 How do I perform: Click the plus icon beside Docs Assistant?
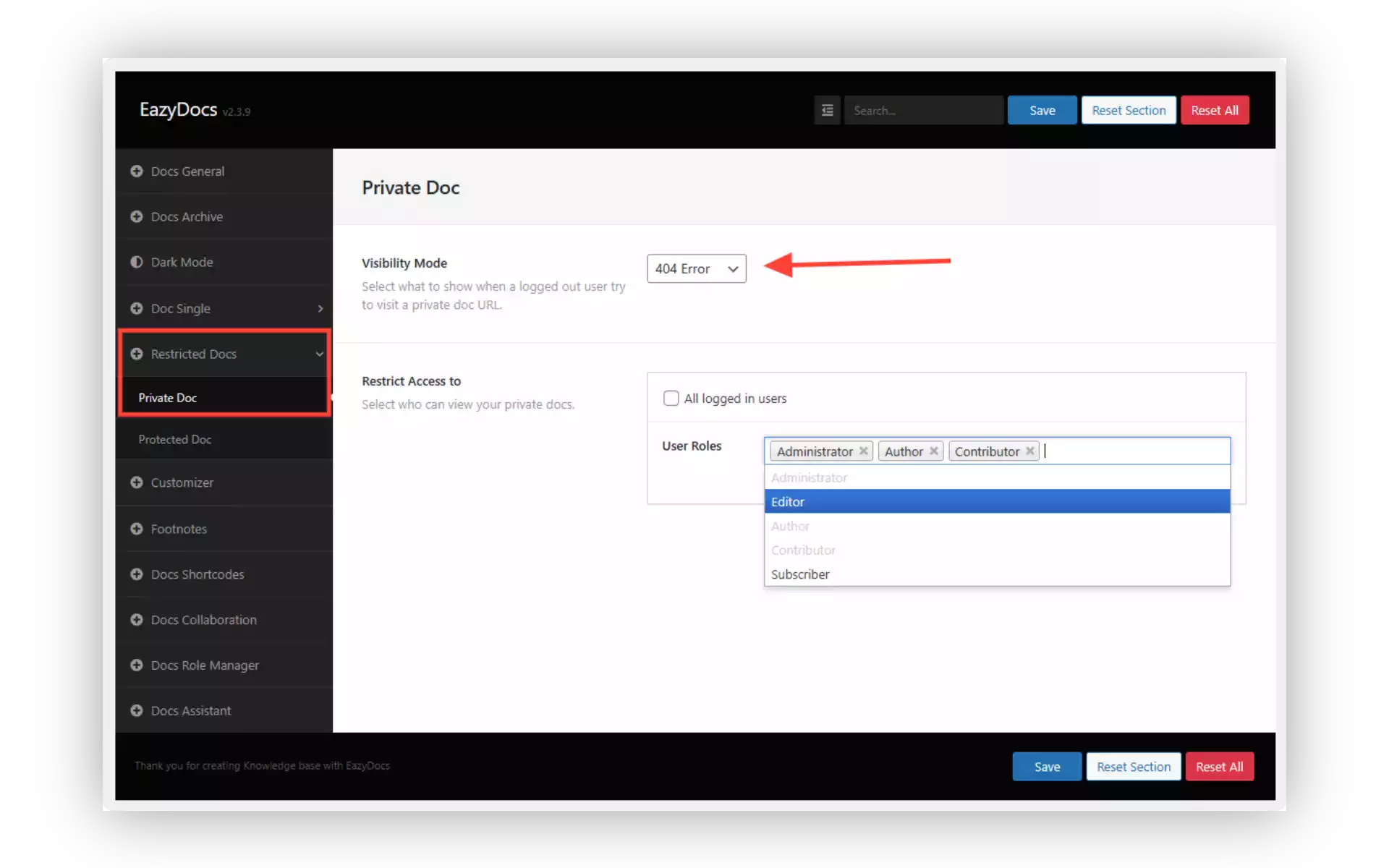(137, 710)
